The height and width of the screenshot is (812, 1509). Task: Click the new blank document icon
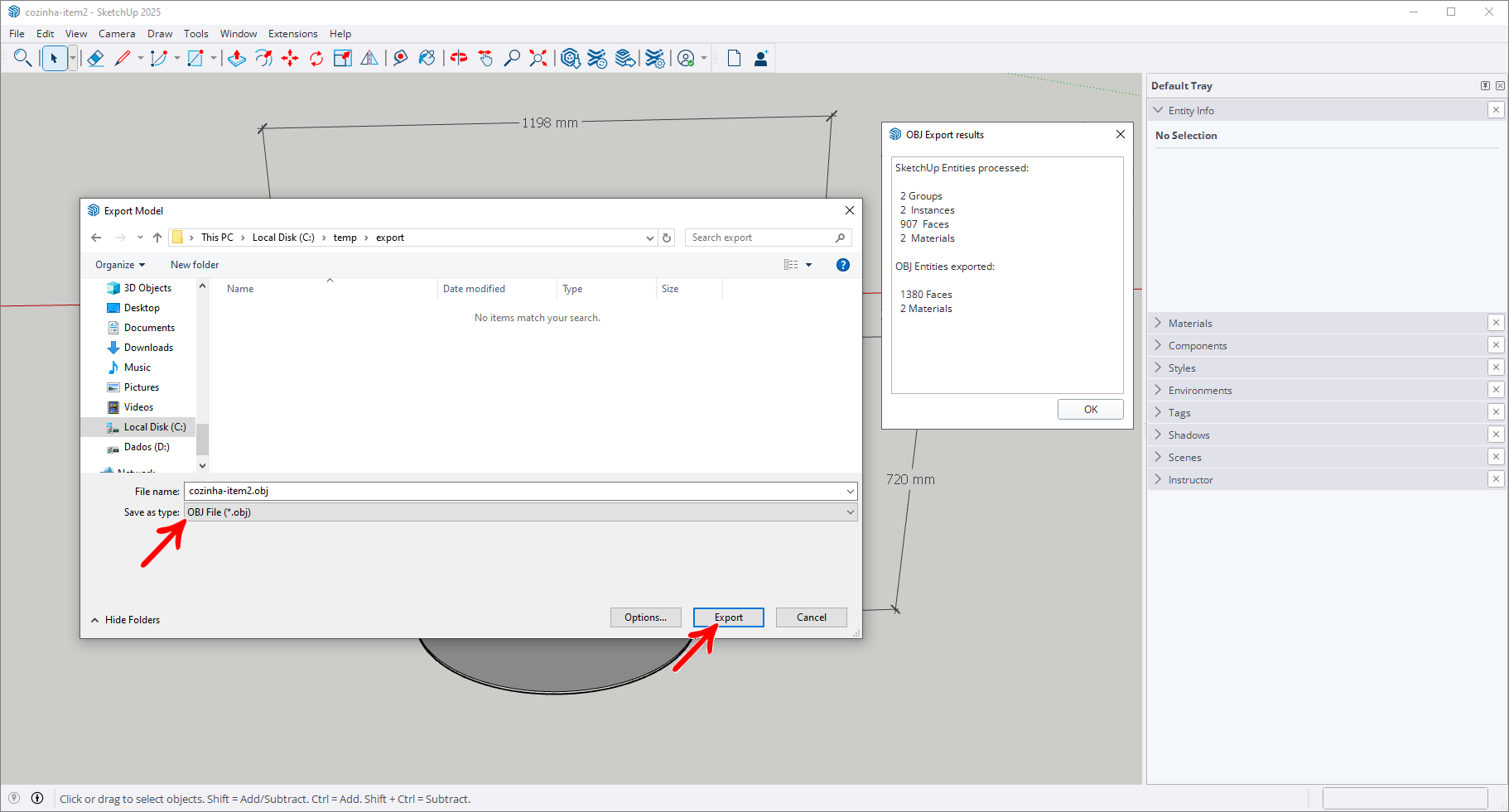click(x=734, y=58)
